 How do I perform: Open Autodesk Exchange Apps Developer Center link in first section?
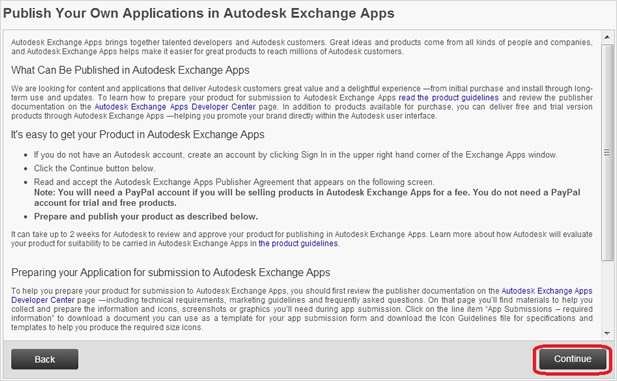[x=175, y=107]
